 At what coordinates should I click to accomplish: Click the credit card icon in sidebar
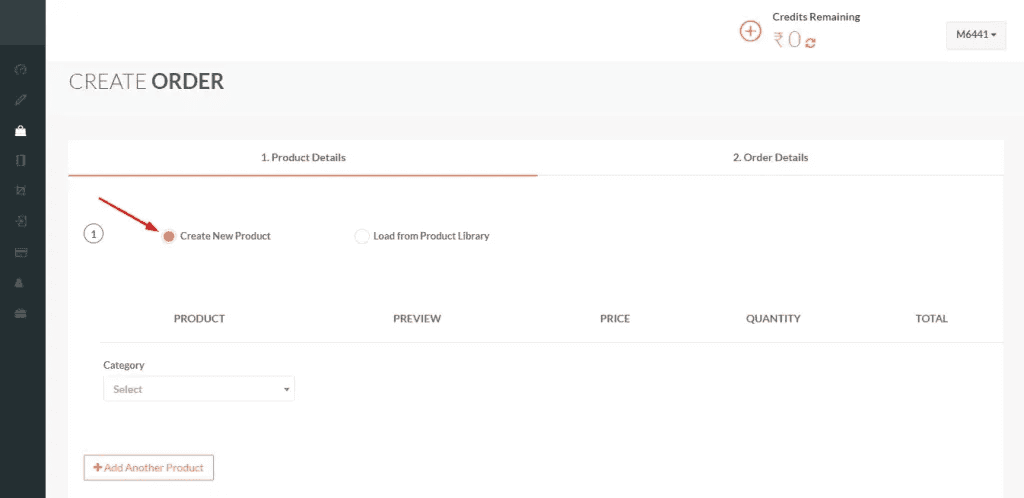coord(21,253)
